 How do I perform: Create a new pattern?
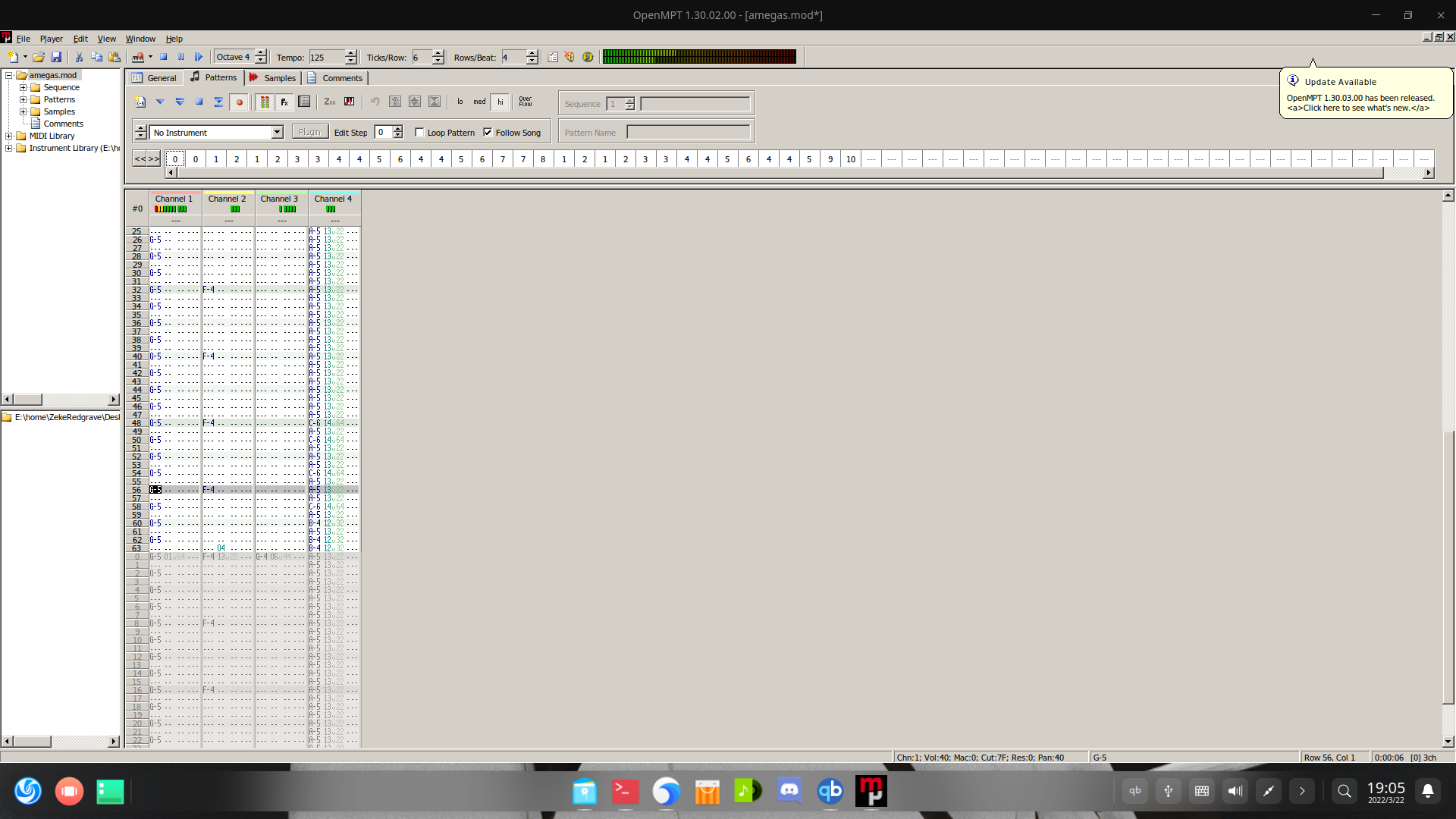coord(140,102)
